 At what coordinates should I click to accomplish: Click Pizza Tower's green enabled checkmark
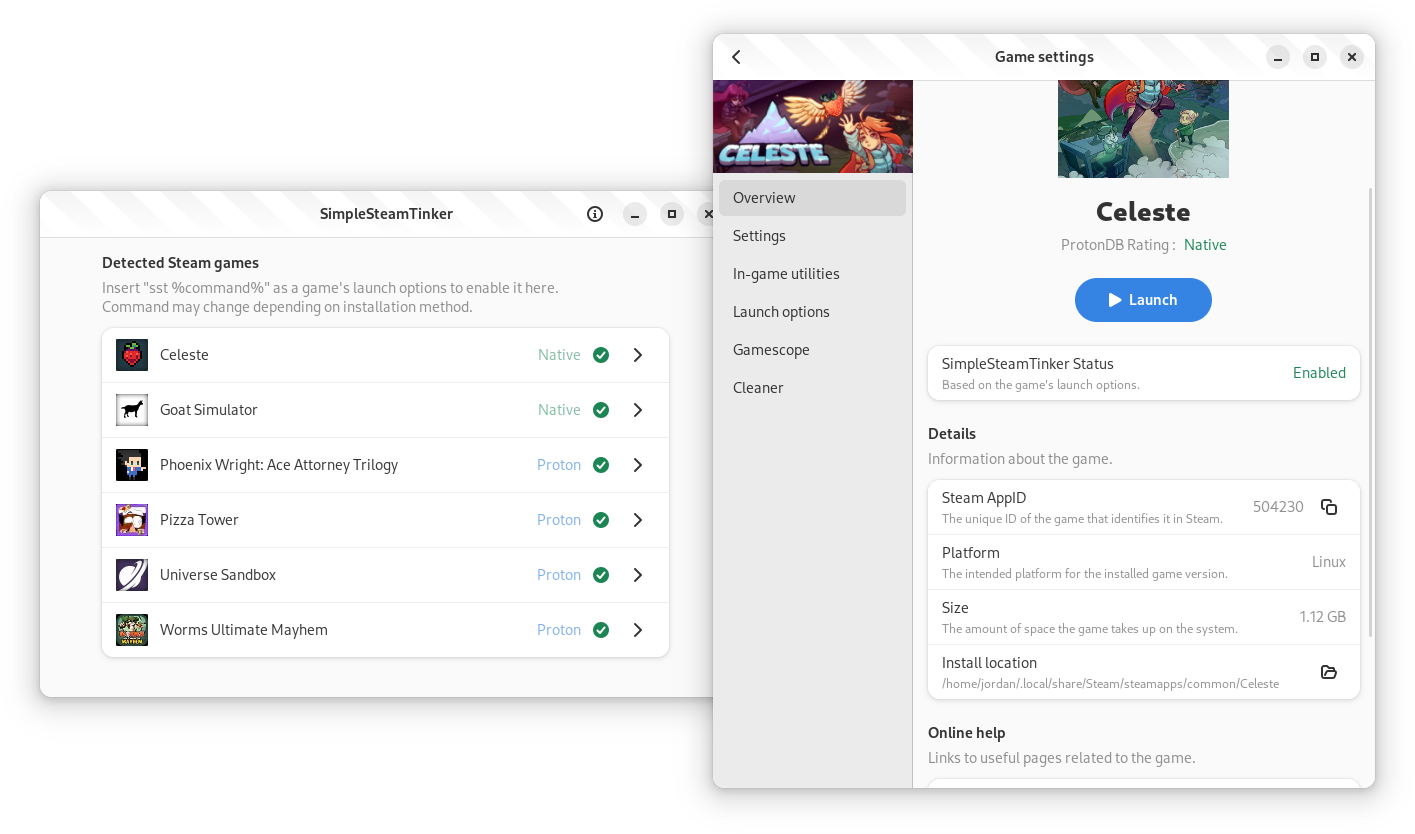click(x=601, y=520)
